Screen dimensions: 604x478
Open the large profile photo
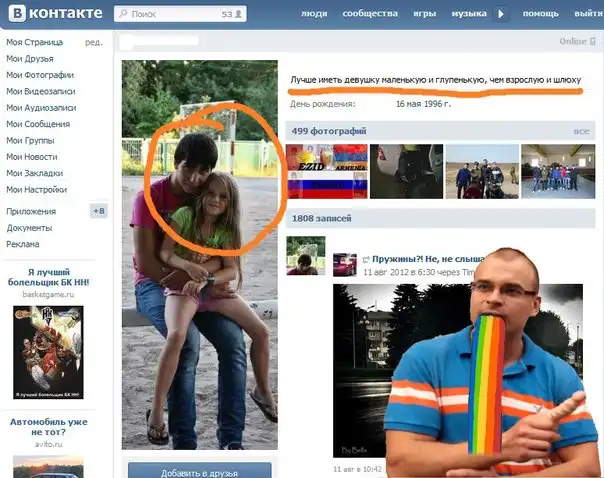(199, 254)
